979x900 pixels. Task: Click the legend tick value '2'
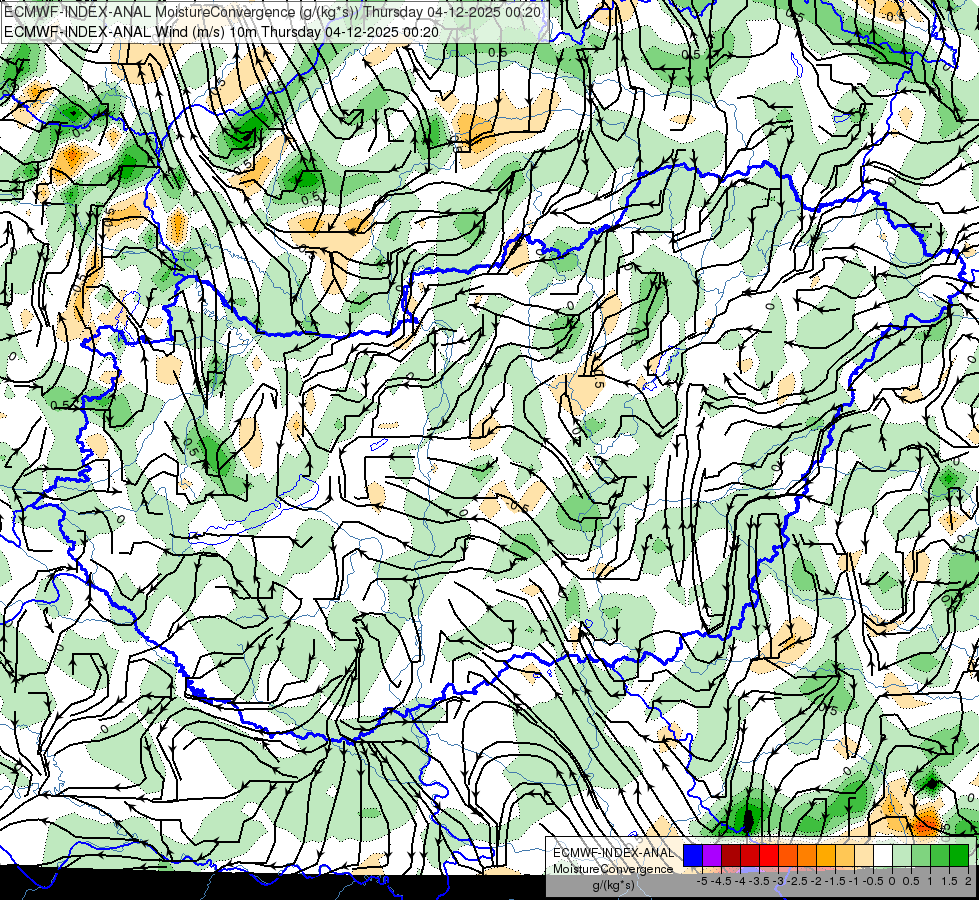pos(968,881)
